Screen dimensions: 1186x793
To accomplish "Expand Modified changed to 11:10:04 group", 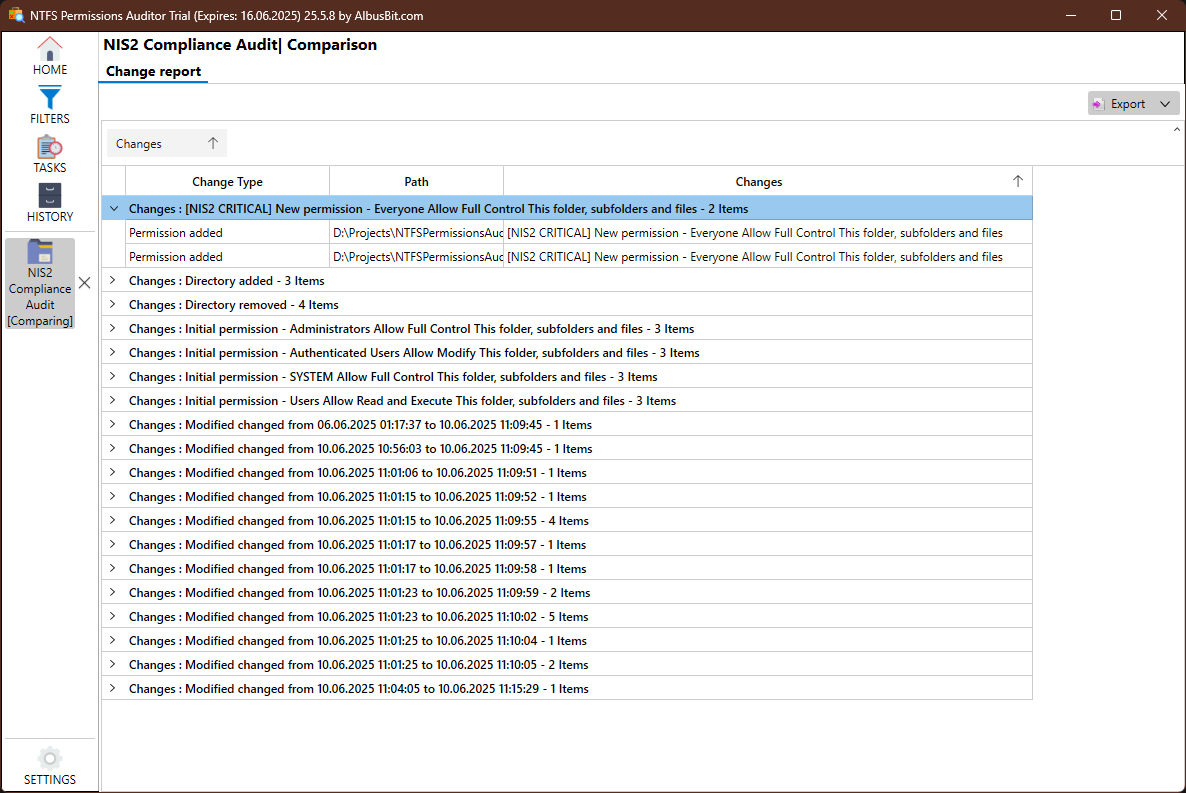I will click(113, 640).
